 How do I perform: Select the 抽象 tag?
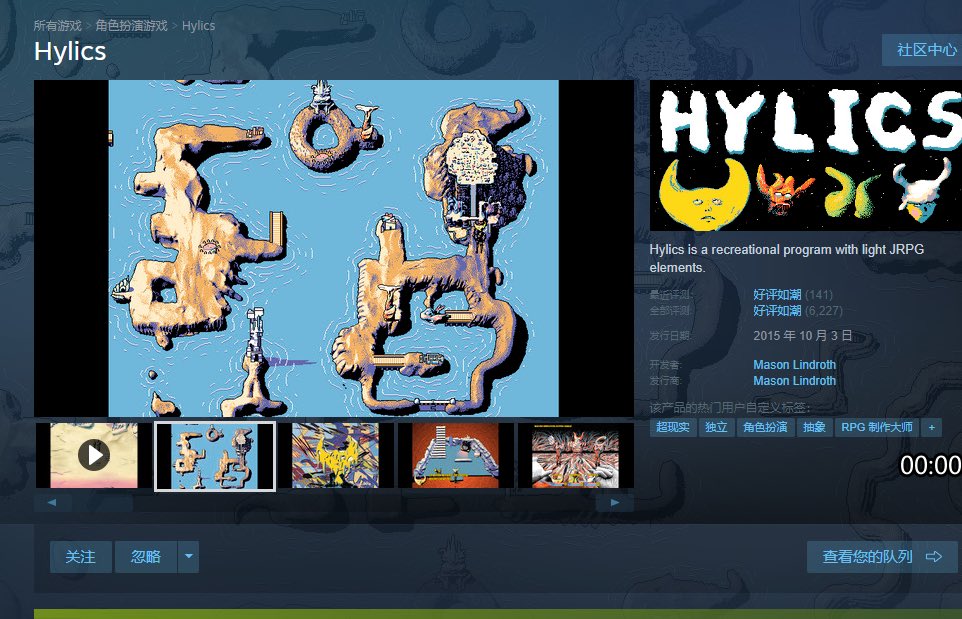pyautogui.click(x=814, y=427)
